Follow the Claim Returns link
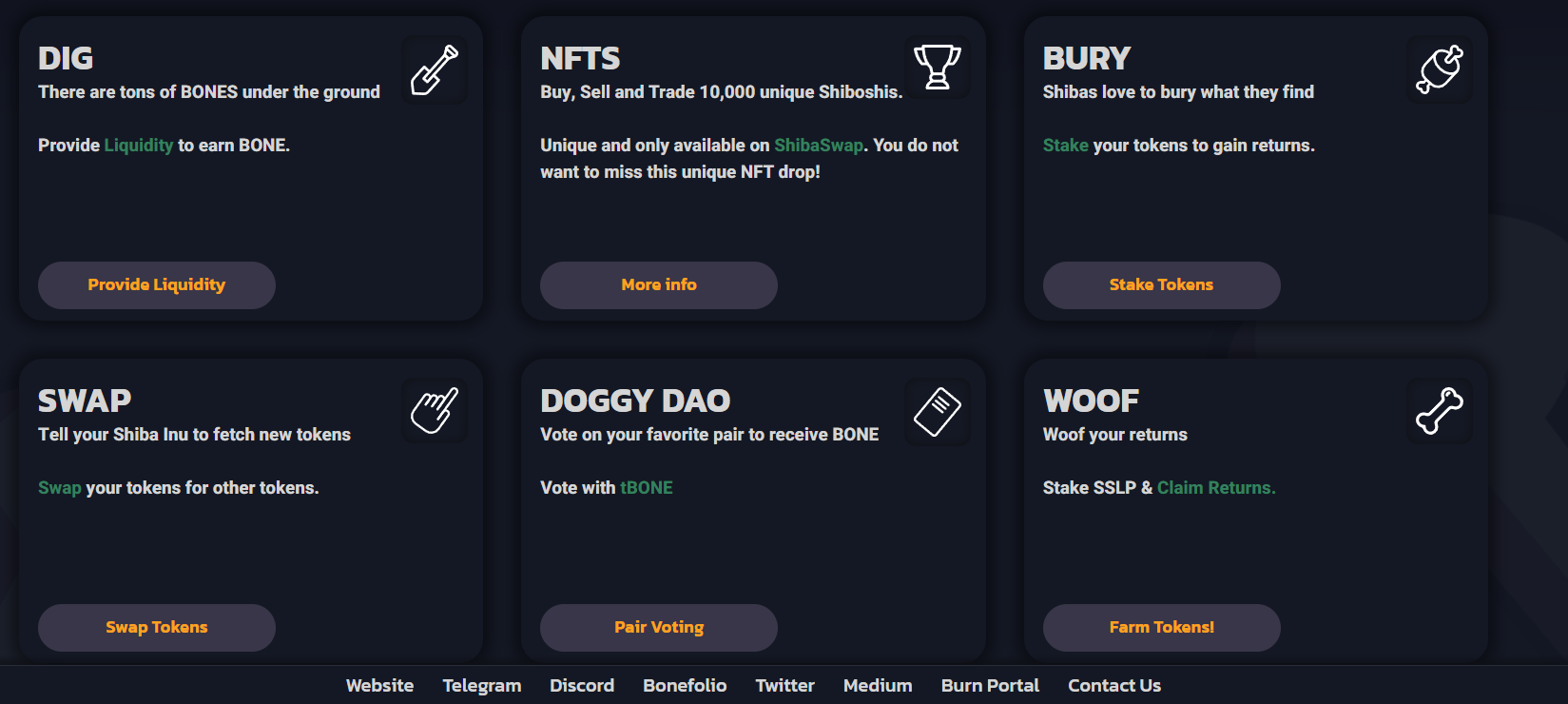 point(1216,488)
